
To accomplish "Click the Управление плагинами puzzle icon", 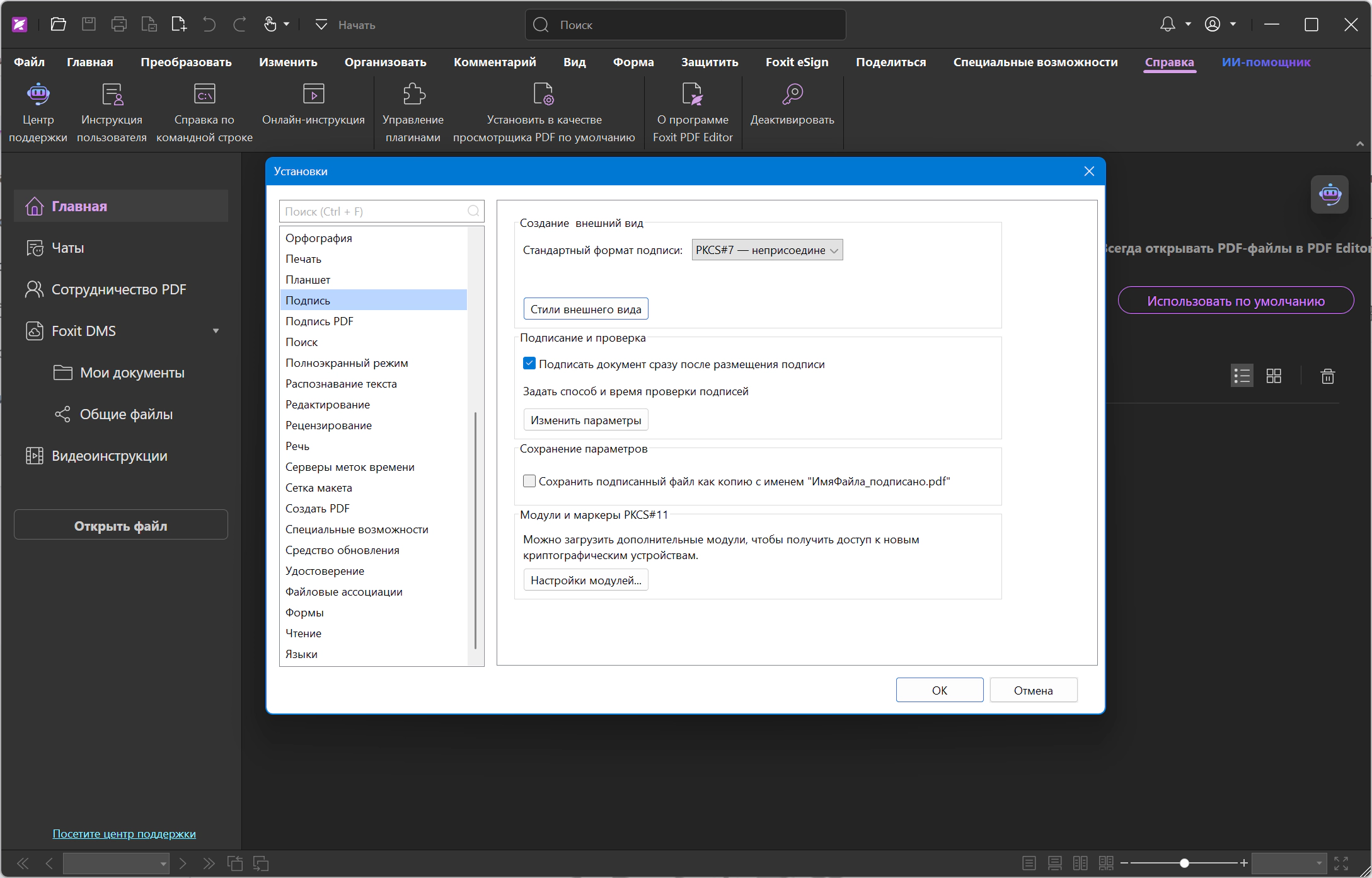I will [413, 94].
